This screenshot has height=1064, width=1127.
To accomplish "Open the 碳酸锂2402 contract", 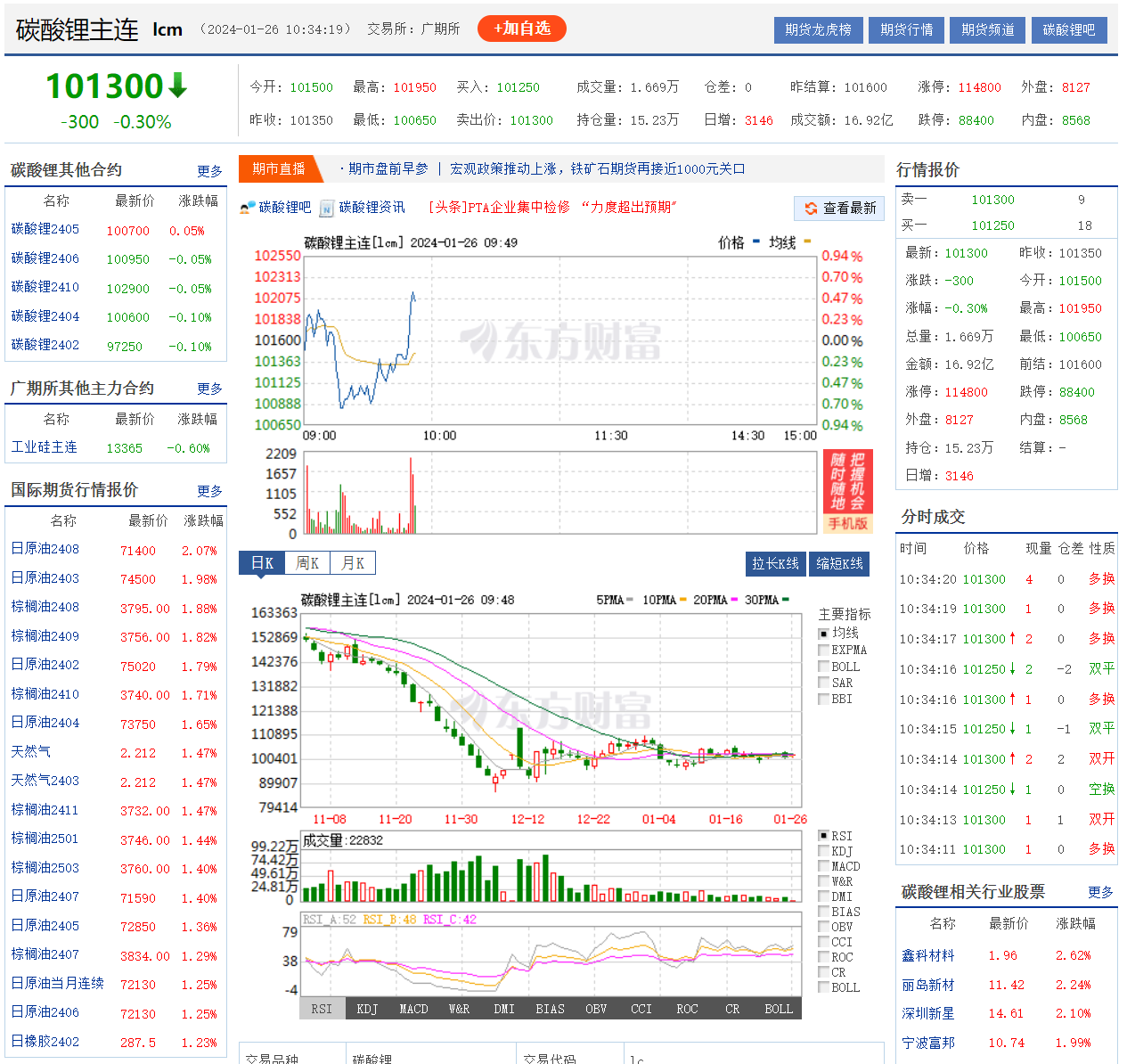I will 45,345.
